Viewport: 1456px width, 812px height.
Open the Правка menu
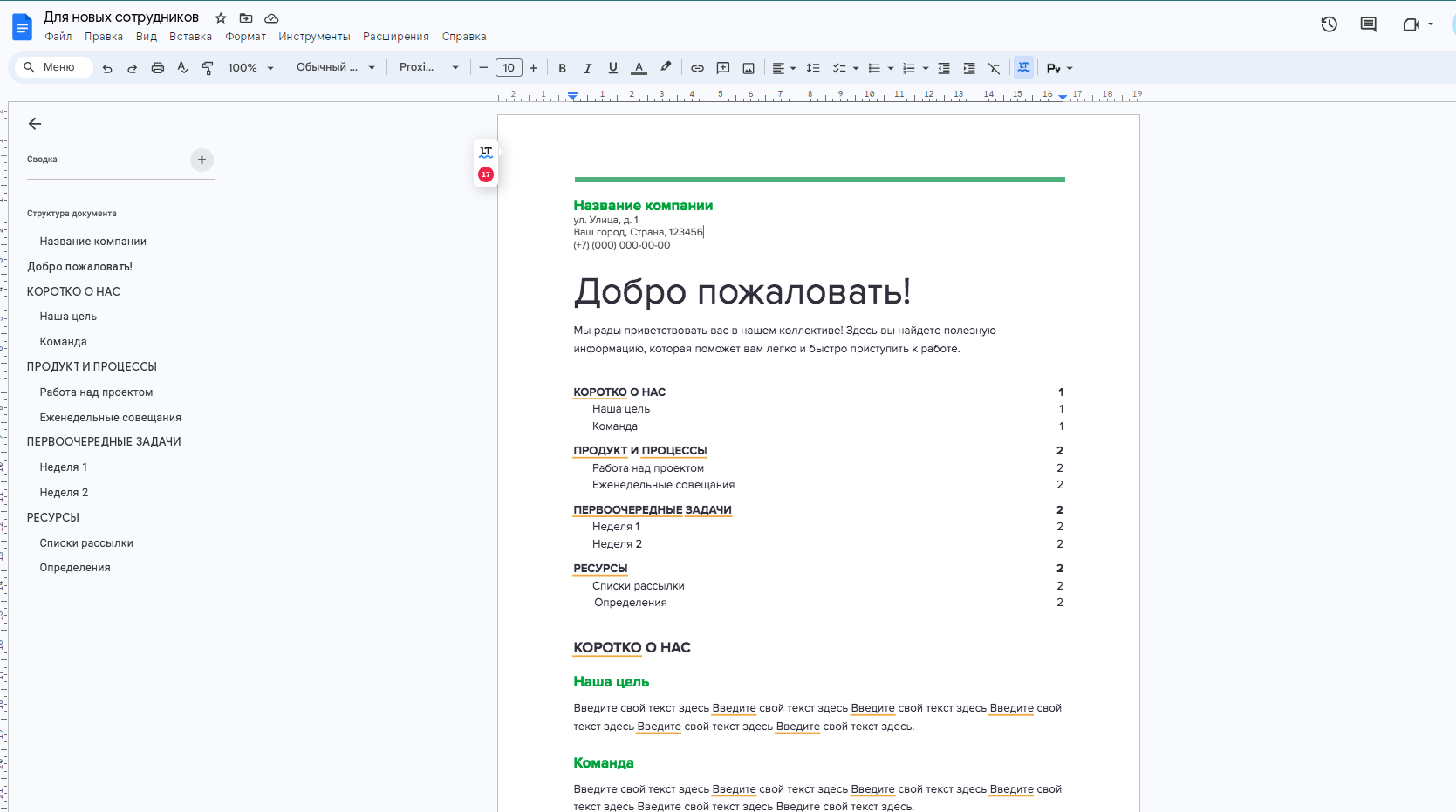point(104,37)
